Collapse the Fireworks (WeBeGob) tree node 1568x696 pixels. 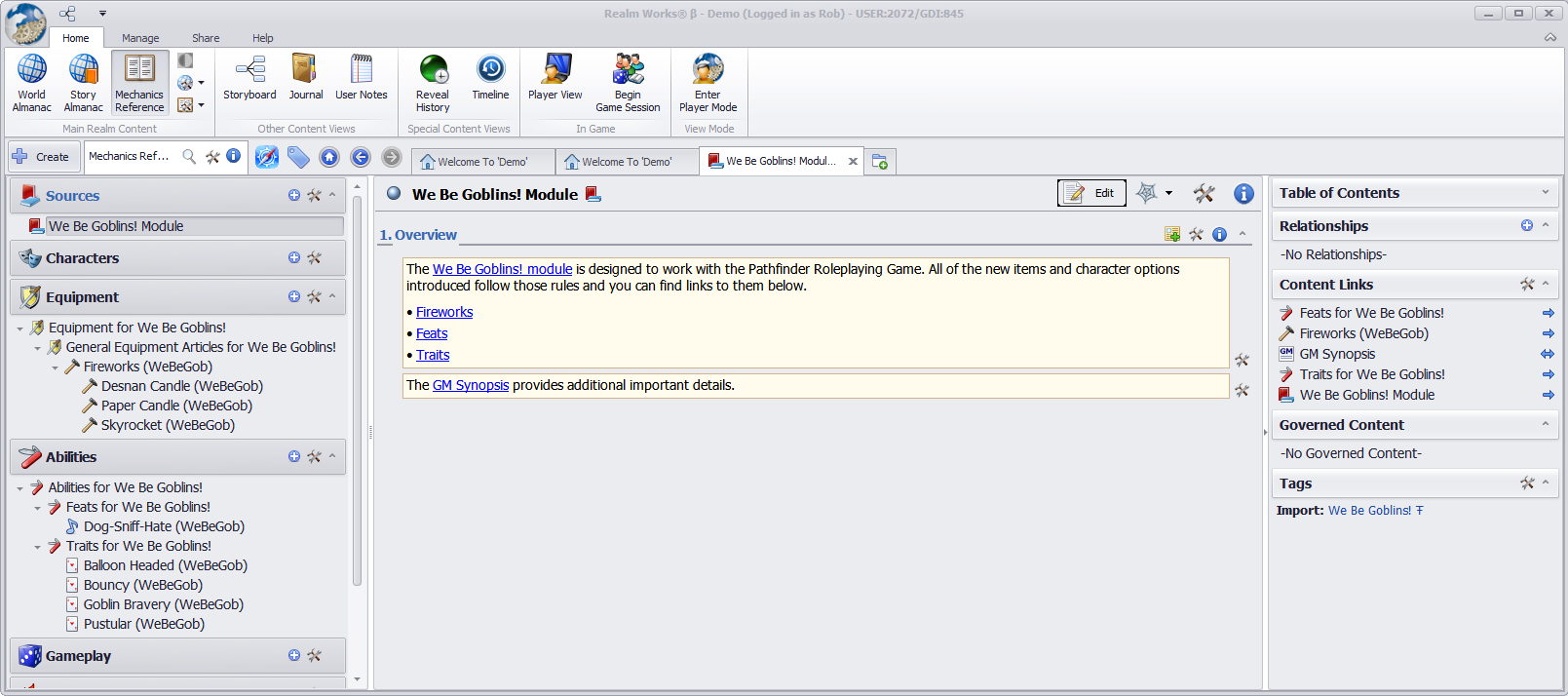pos(56,367)
